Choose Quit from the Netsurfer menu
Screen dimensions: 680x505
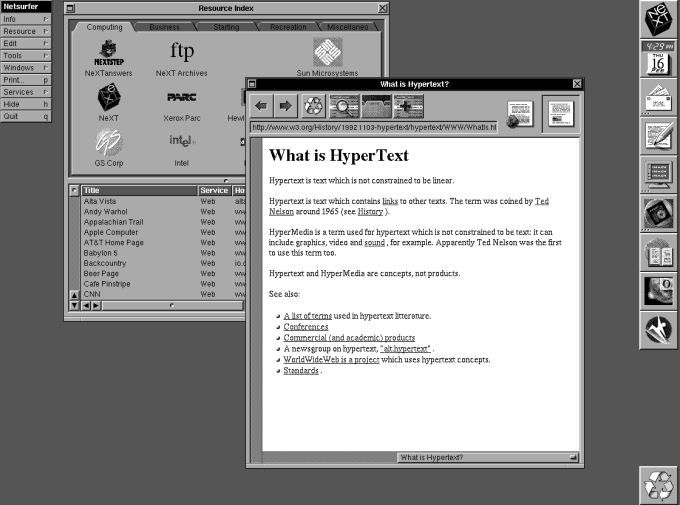pos(26,116)
